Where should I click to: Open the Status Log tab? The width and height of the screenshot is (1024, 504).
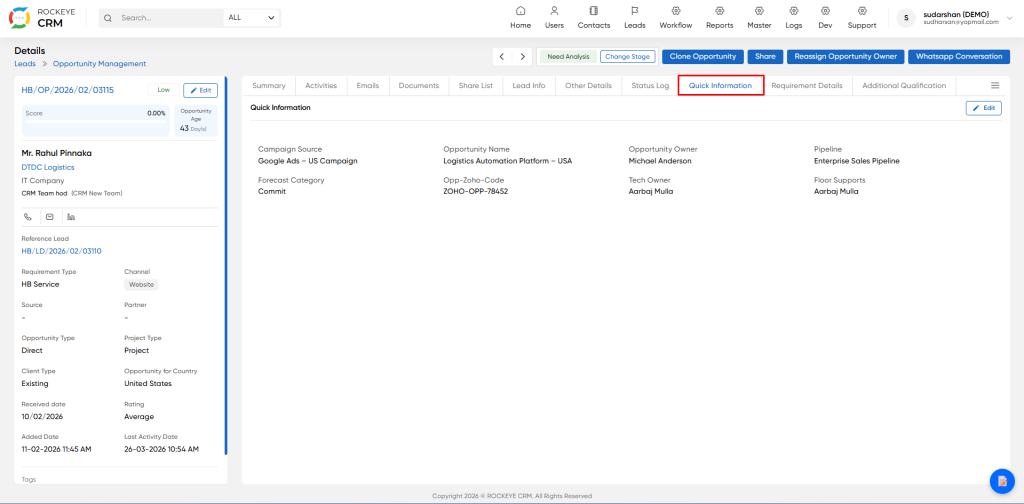pyautogui.click(x=650, y=86)
